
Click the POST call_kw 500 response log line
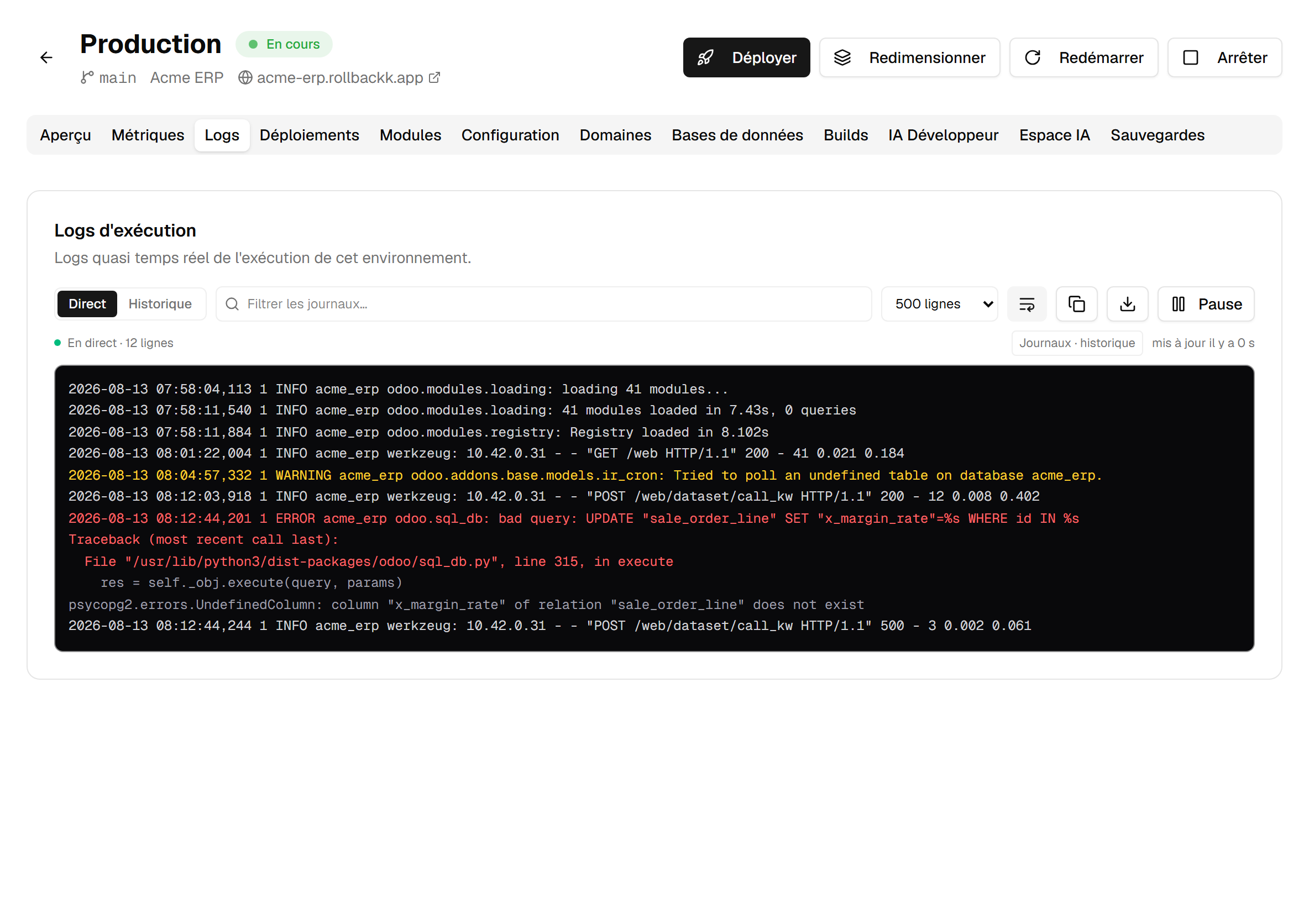[549, 626]
